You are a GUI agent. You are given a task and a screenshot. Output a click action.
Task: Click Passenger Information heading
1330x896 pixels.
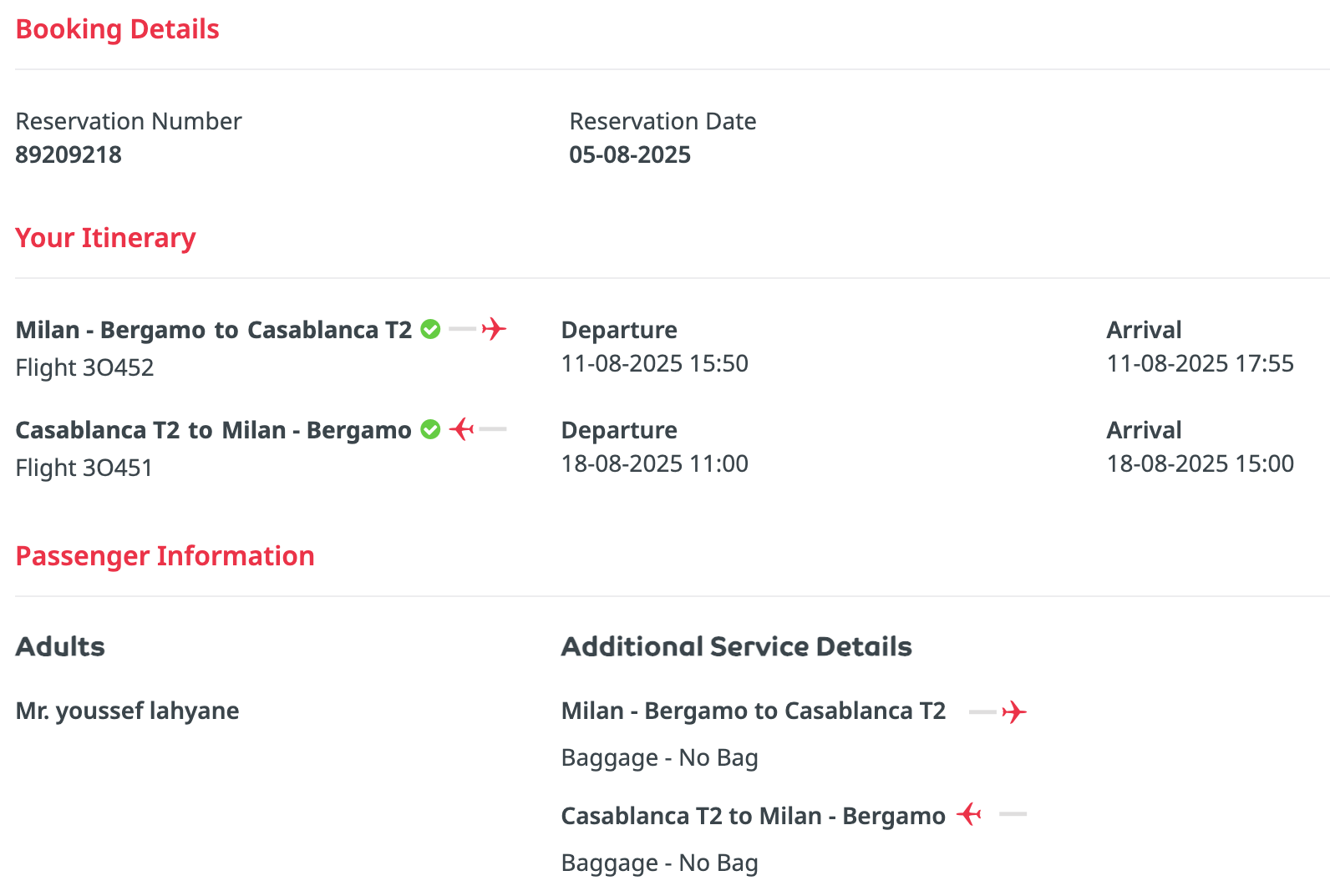(165, 556)
